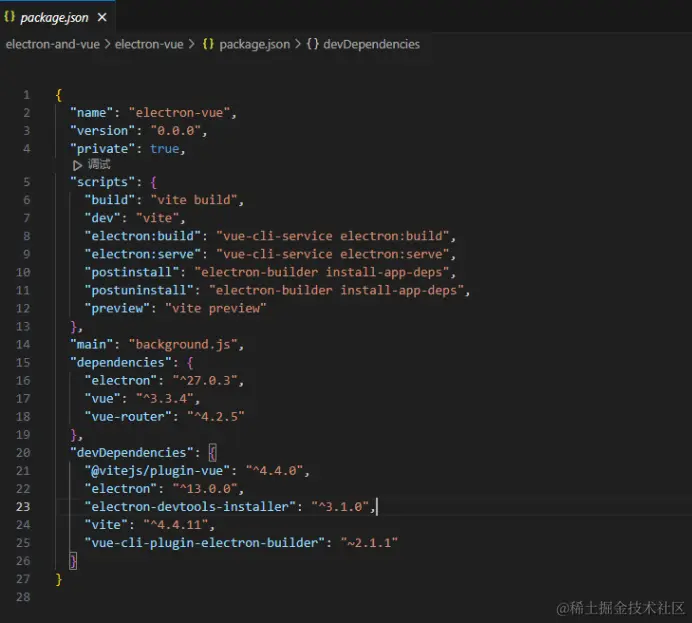Click the JSON file icon in the tab

click(x=9, y=17)
